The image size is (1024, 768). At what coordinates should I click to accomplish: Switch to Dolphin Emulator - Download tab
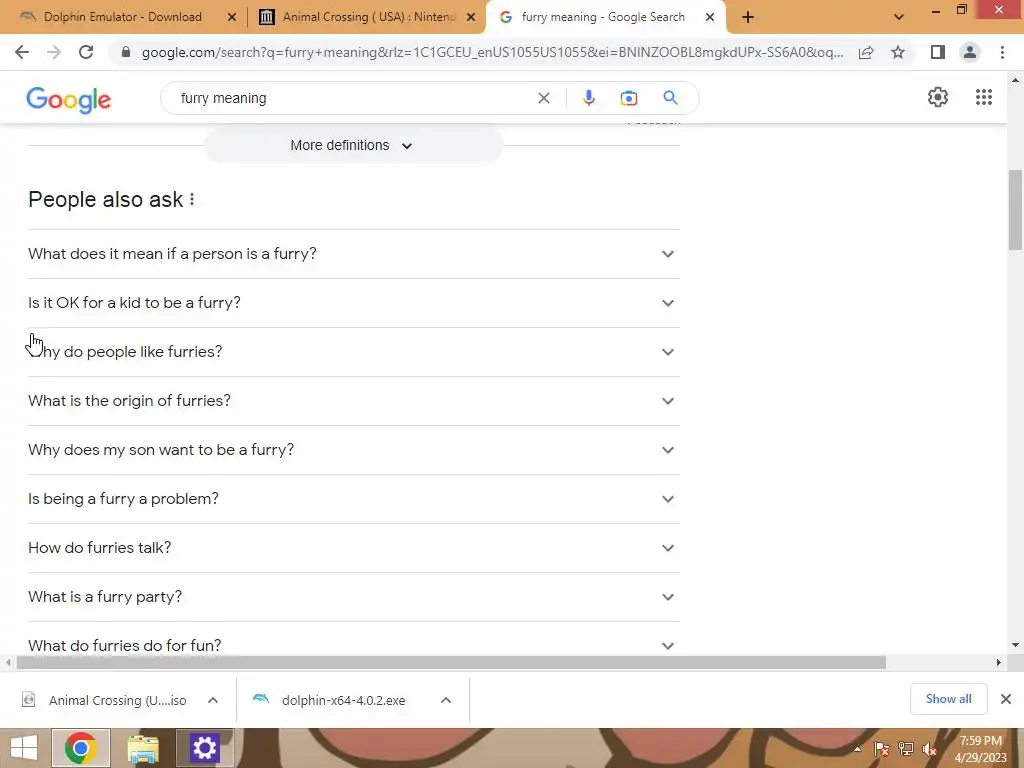pyautogui.click(x=121, y=17)
